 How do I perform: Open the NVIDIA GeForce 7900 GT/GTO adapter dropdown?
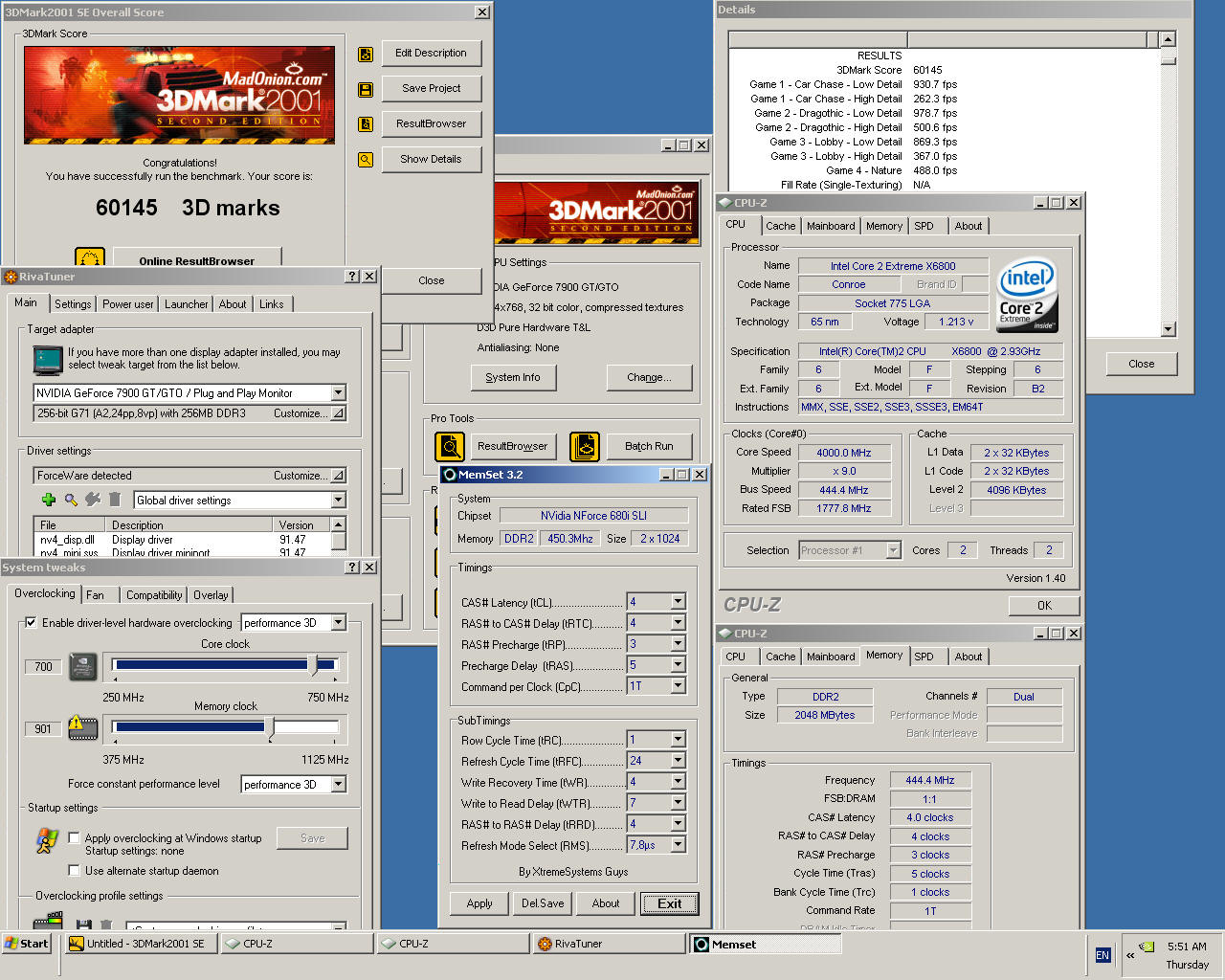tap(338, 393)
